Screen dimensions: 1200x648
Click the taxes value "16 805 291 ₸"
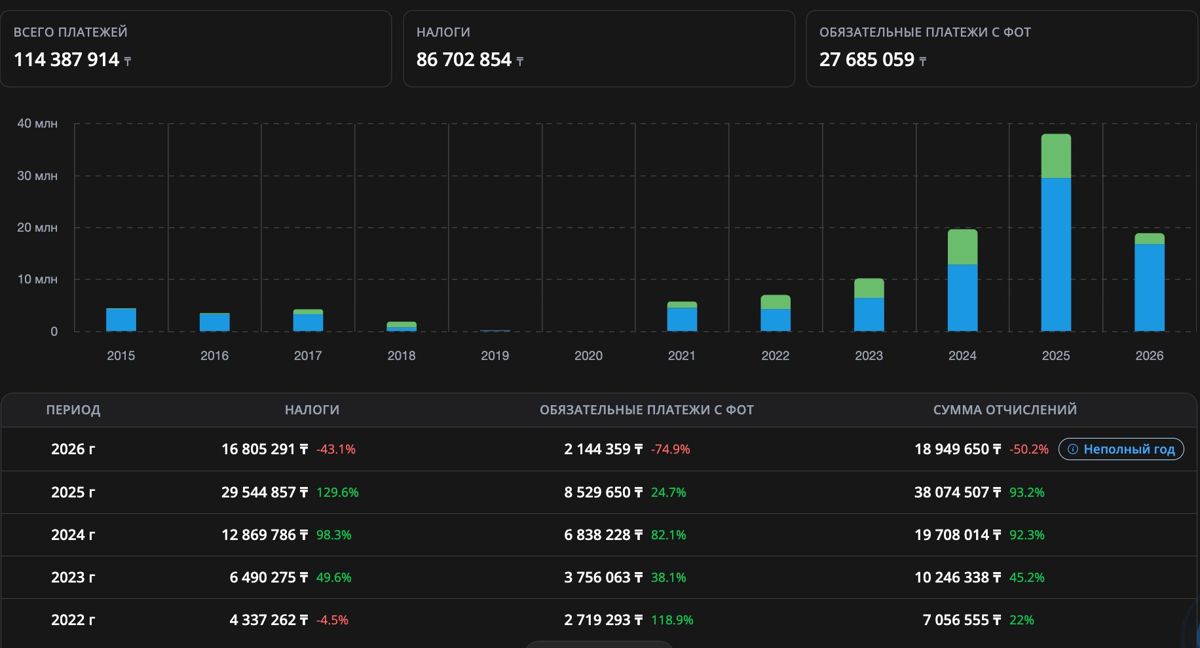pyautogui.click(x=265, y=450)
